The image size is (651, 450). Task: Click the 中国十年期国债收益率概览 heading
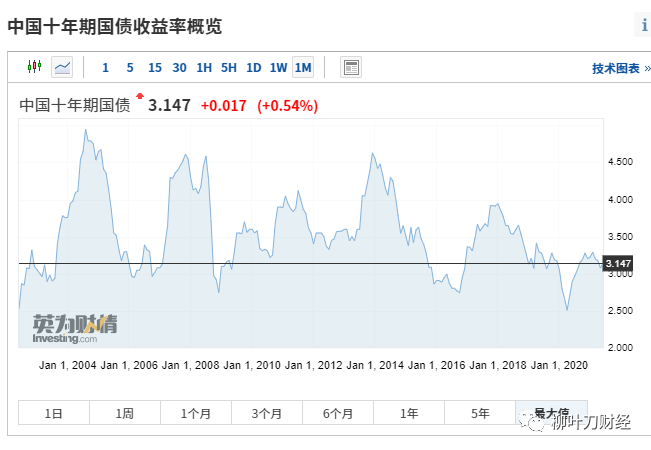click(115, 26)
